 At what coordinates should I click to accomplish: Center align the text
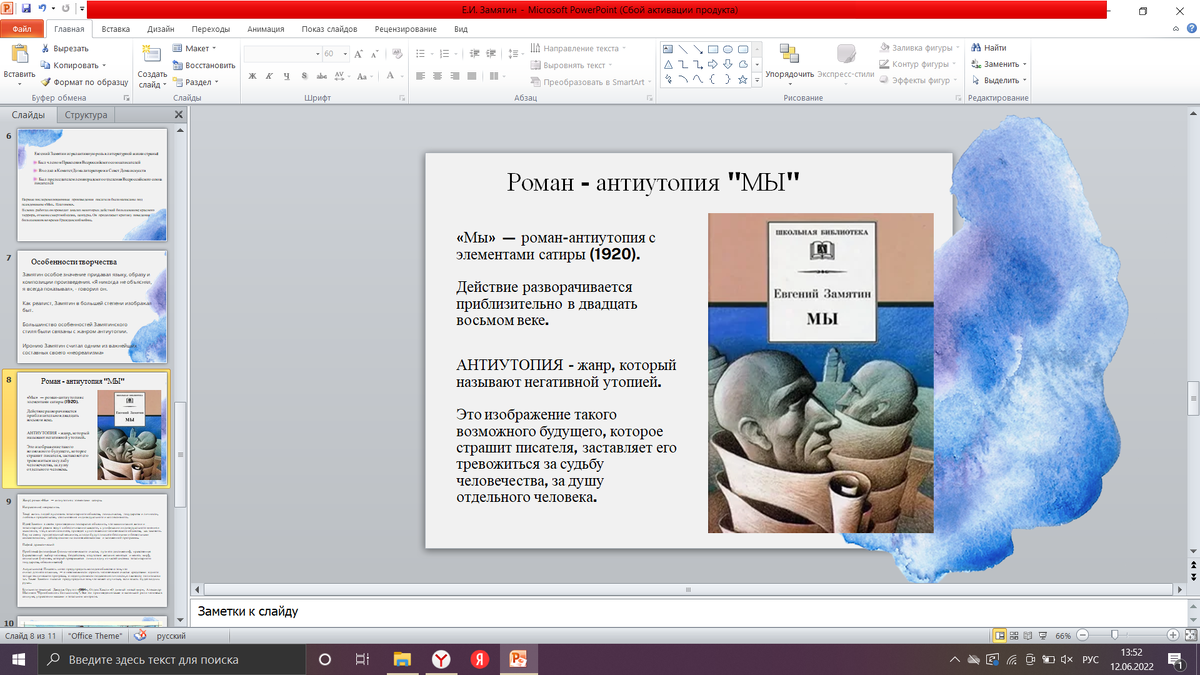point(438,76)
